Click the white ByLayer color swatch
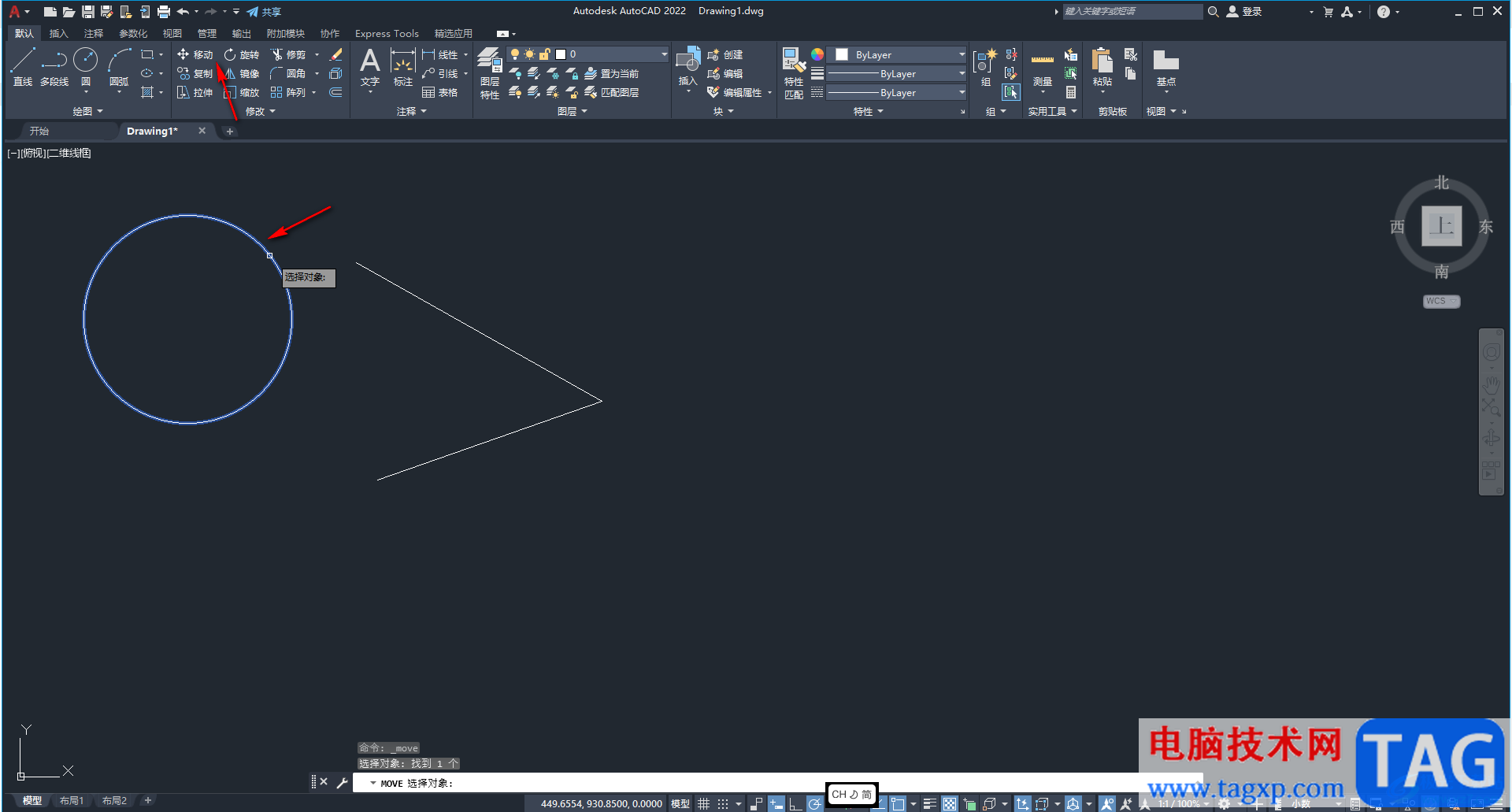Screen dimensions: 1512x812 [842, 54]
